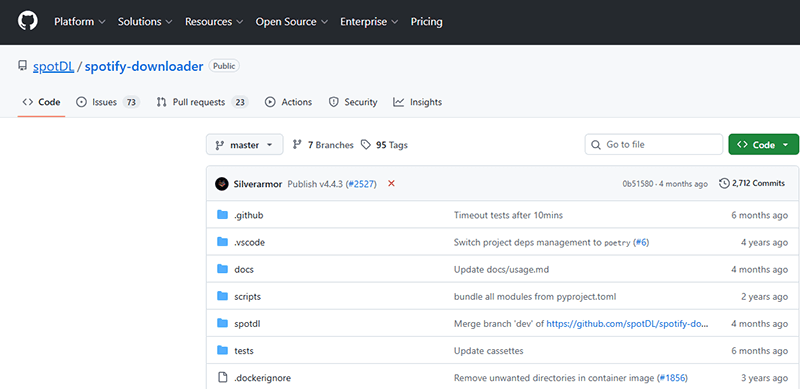
Task: Open the 2,712 Commits history
Action: pos(752,183)
